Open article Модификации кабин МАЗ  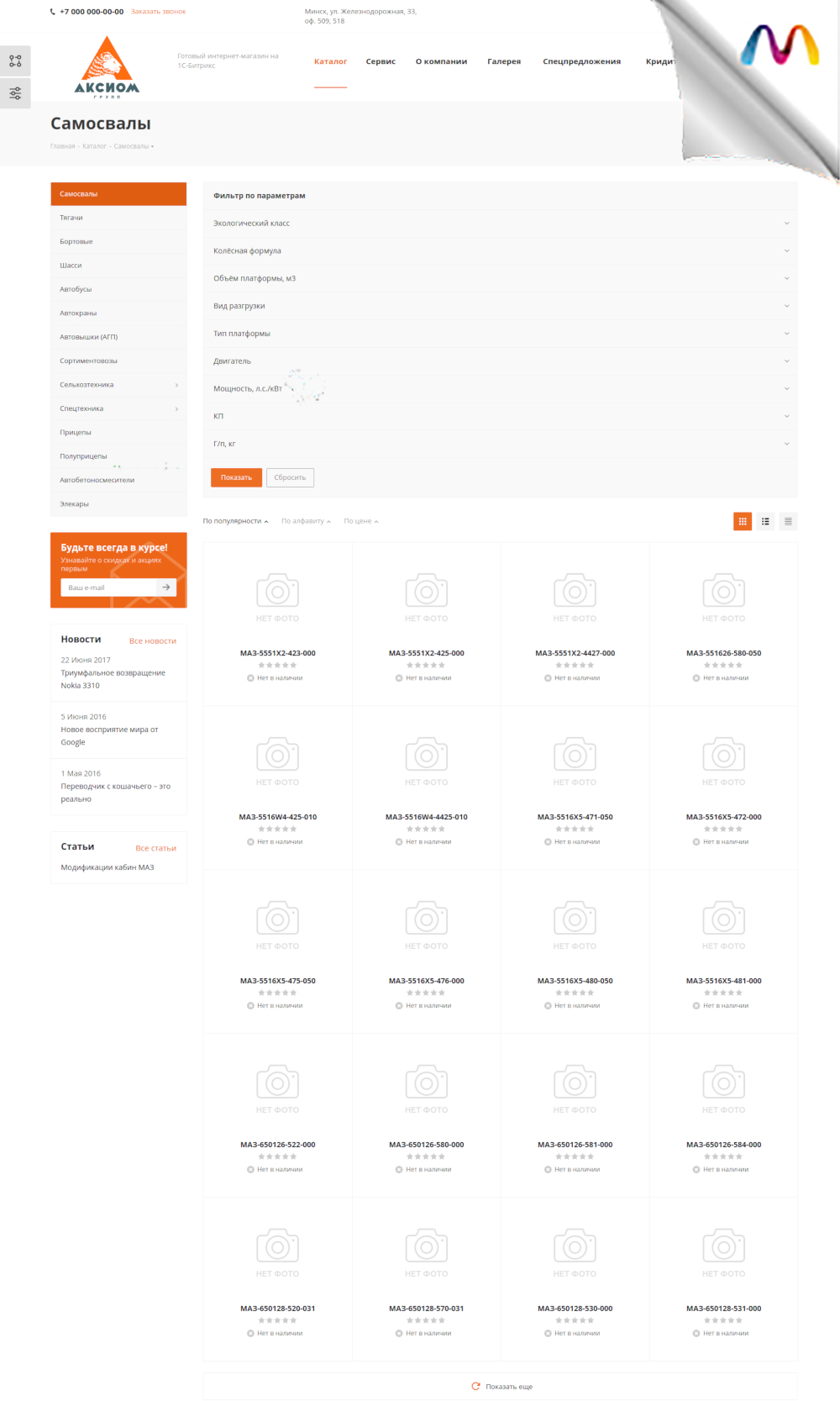click(108, 867)
